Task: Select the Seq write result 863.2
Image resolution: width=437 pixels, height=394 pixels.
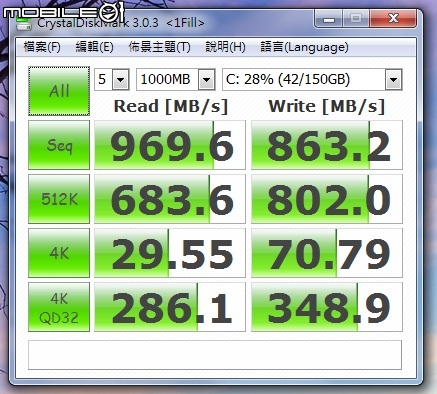Action: coord(327,145)
